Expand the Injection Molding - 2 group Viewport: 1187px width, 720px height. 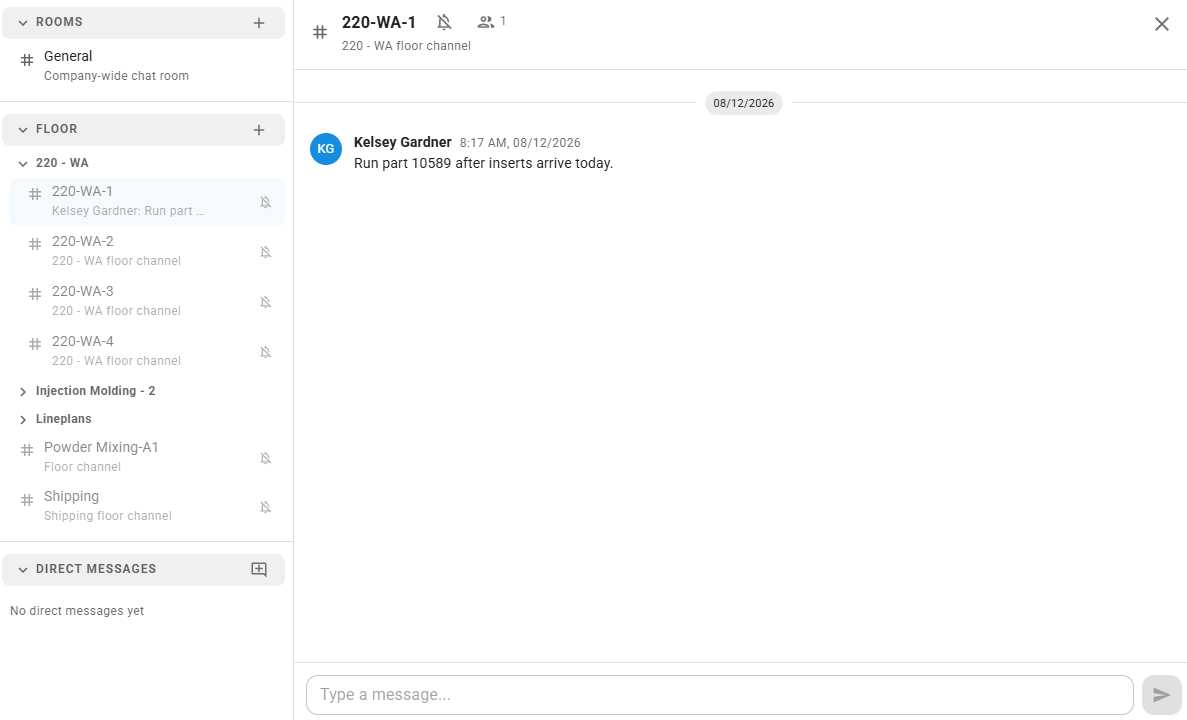[x=23, y=391]
